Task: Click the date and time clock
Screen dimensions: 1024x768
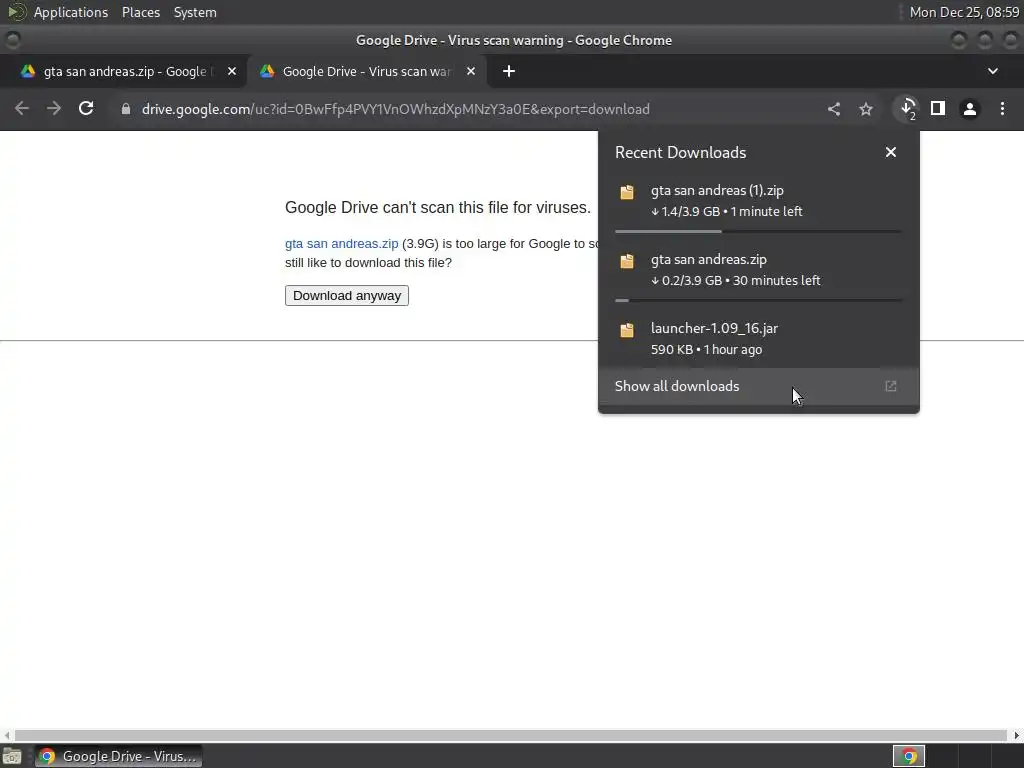Action: pyautogui.click(x=964, y=12)
